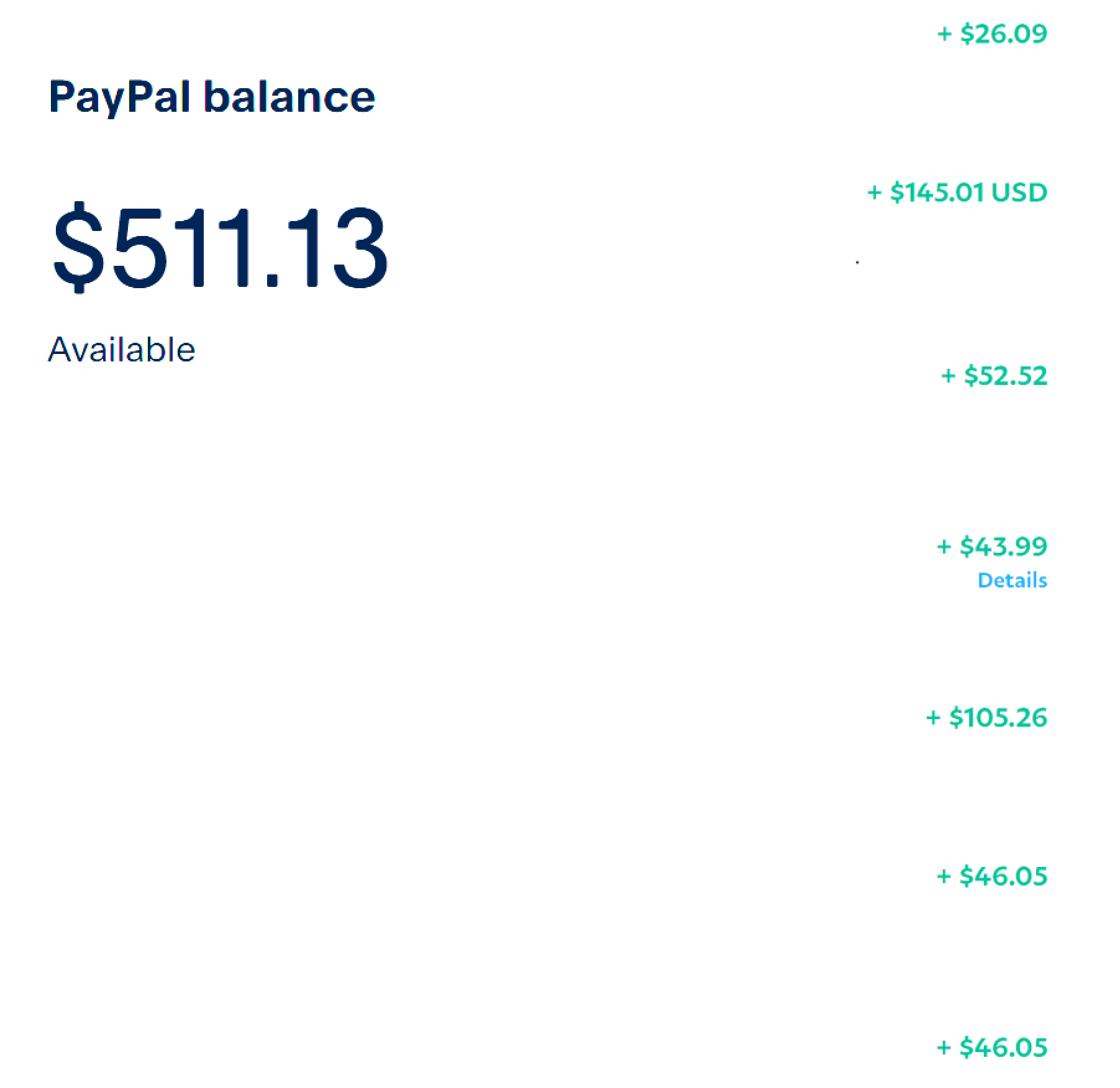Open the Details link under $43.99
This screenshot has height=1088, width=1120.
tap(1013, 580)
